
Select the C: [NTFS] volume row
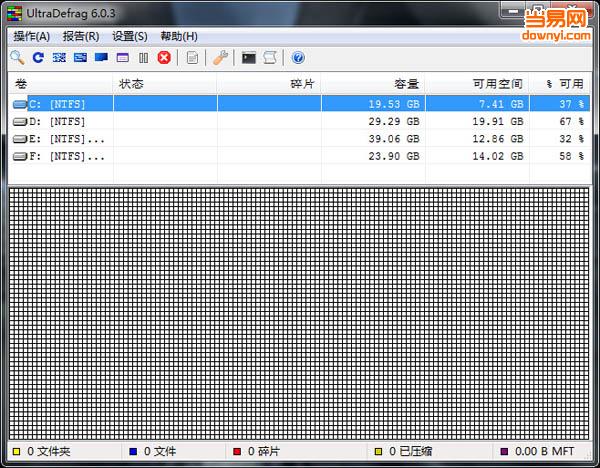(60, 103)
